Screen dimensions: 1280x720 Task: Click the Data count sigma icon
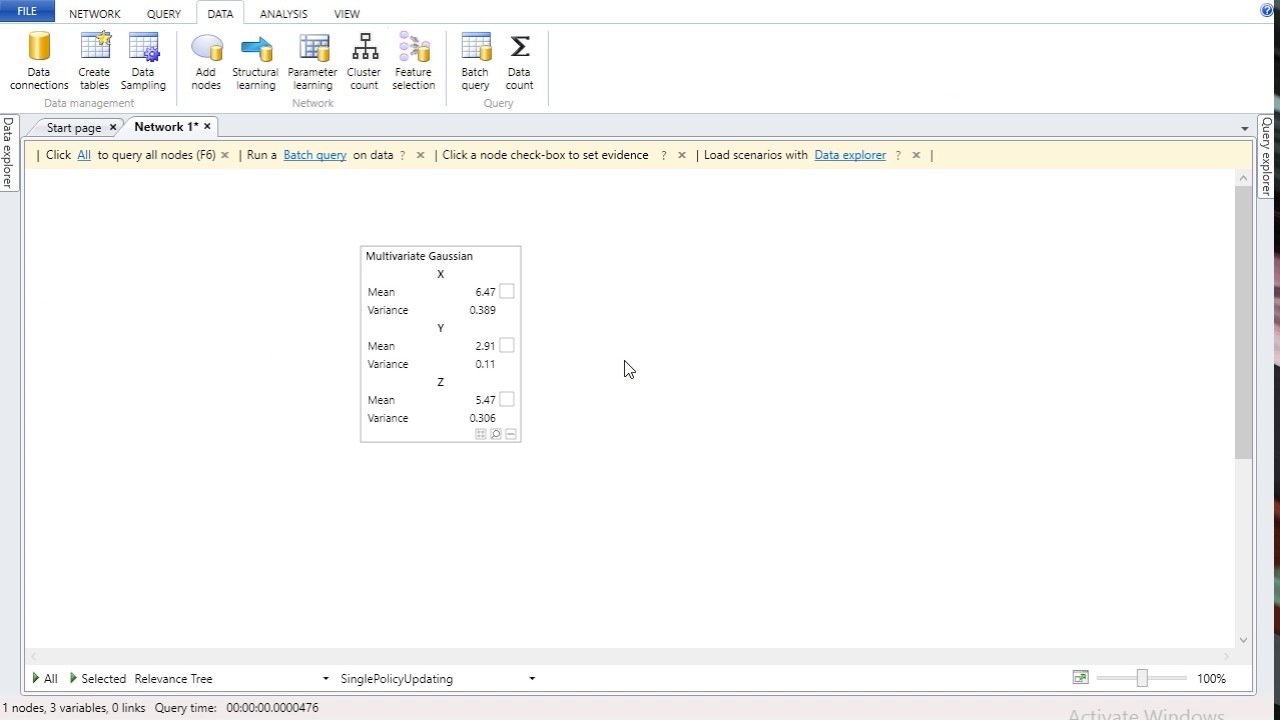click(519, 47)
